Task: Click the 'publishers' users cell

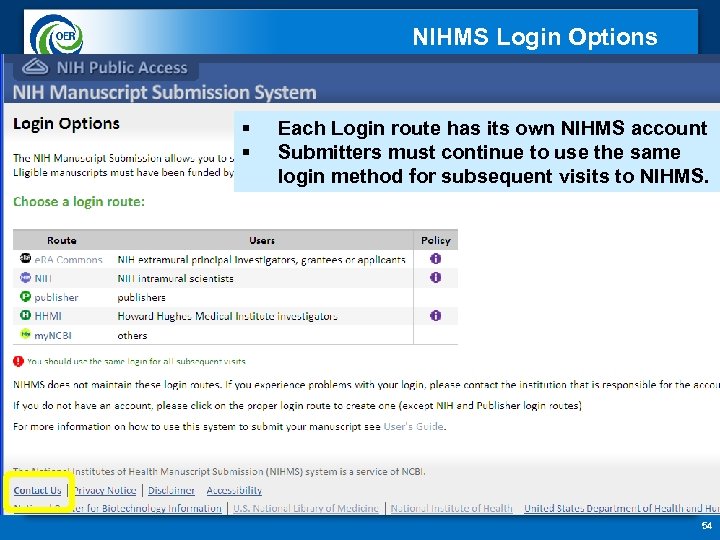Action: [141, 298]
